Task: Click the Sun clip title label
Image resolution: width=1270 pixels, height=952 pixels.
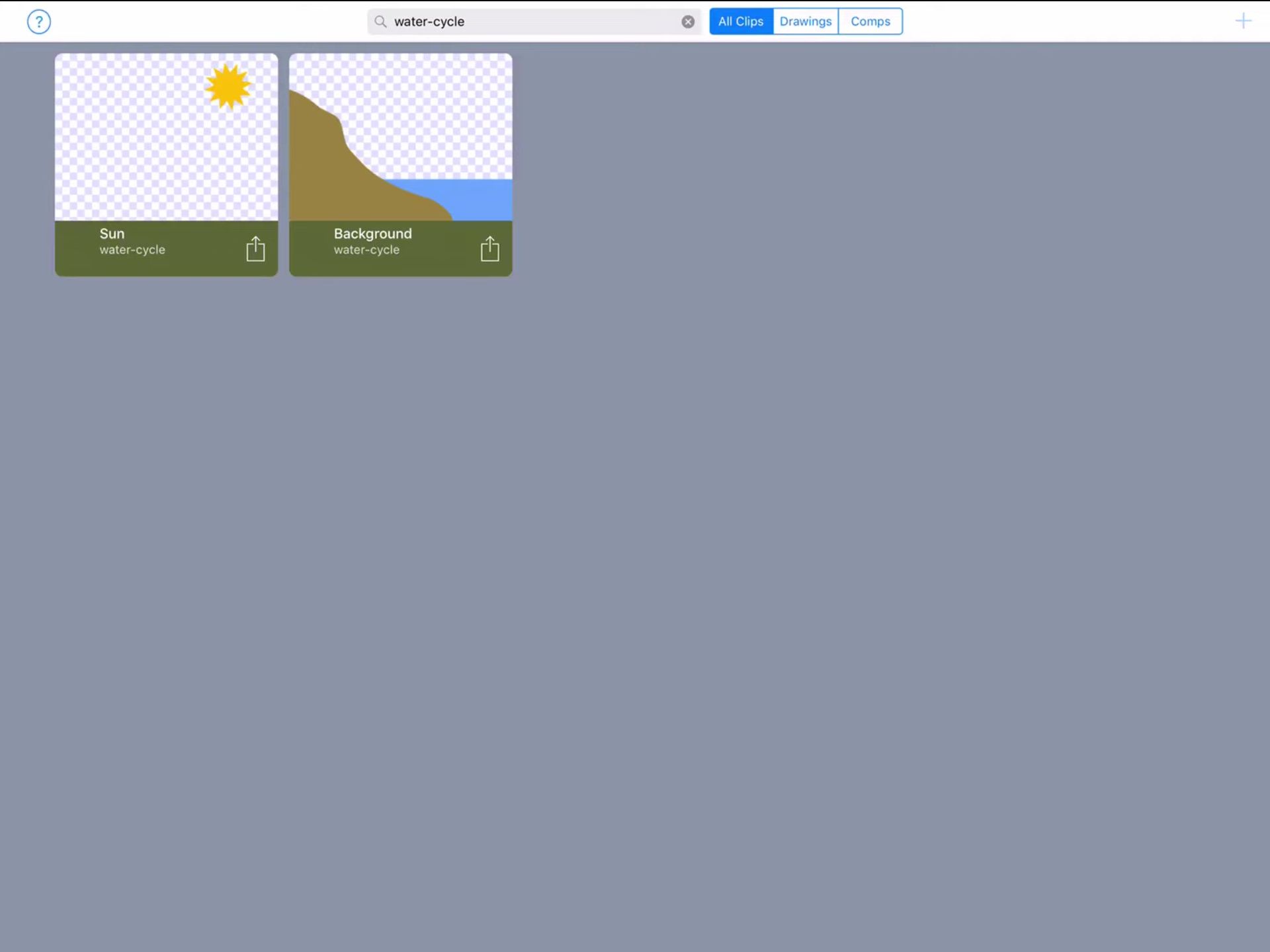Action: click(x=112, y=233)
